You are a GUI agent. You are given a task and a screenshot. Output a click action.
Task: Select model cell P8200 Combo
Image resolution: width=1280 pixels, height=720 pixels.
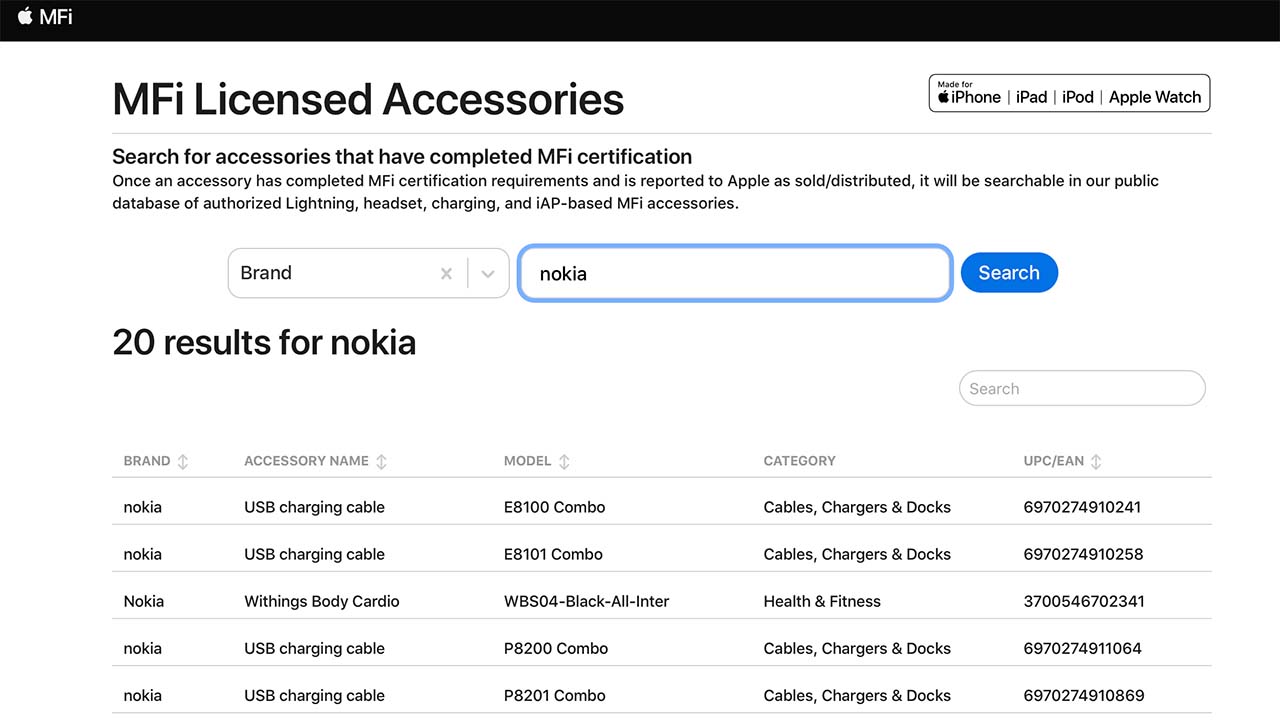[x=556, y=648]
